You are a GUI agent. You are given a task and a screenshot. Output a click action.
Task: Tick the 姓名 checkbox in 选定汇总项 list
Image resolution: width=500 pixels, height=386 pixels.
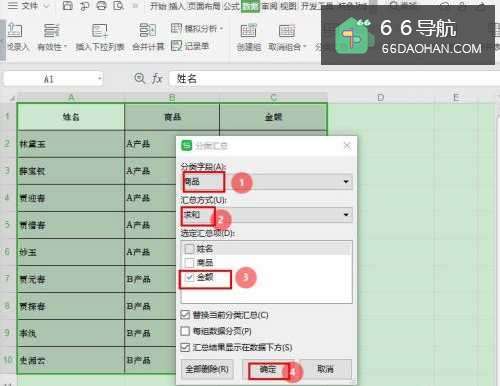point(189,249)
